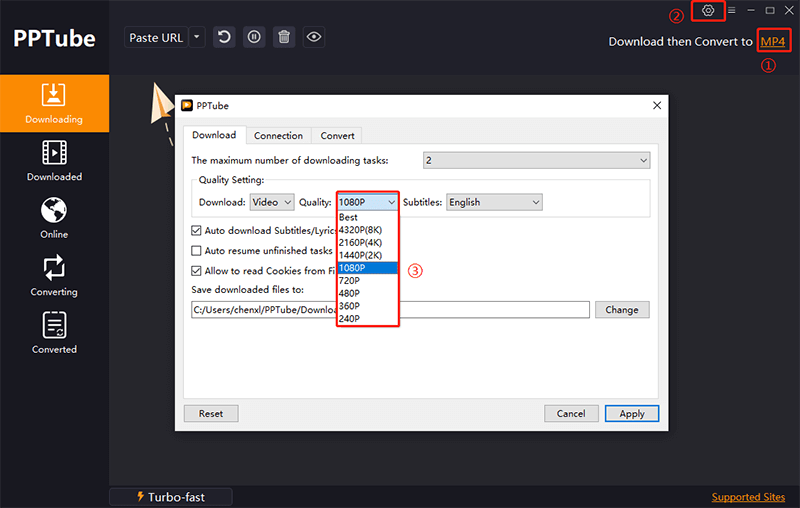Click the save path input field
The height and width of the screenshot is (508, 800).
pos(390,310)
